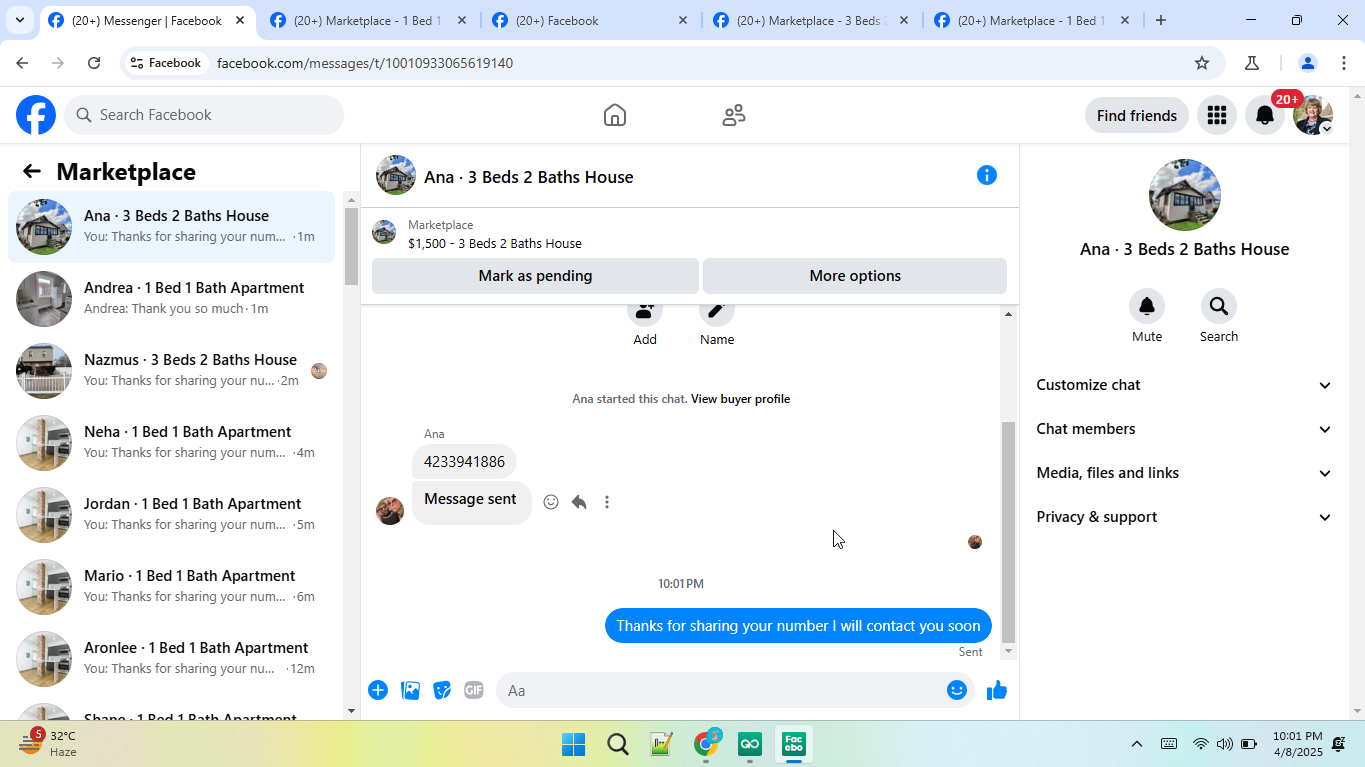Open the tab search dropdown arrow
This screenshot has width=1365, height=767.
click(19, 20)
